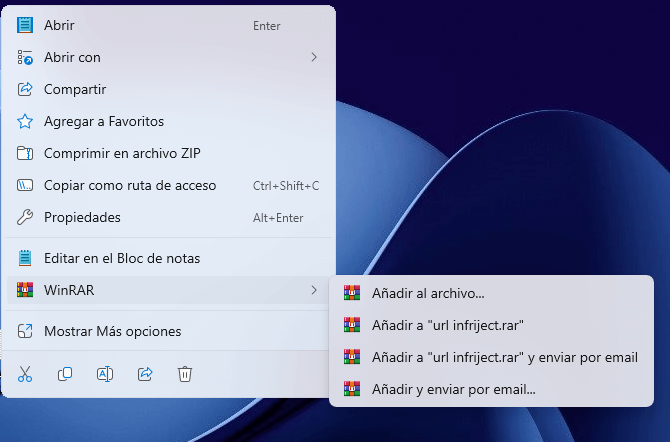Click the Enter shortcut hint text
The height and width of the screenshot is (442, 670).
[267, 26]
